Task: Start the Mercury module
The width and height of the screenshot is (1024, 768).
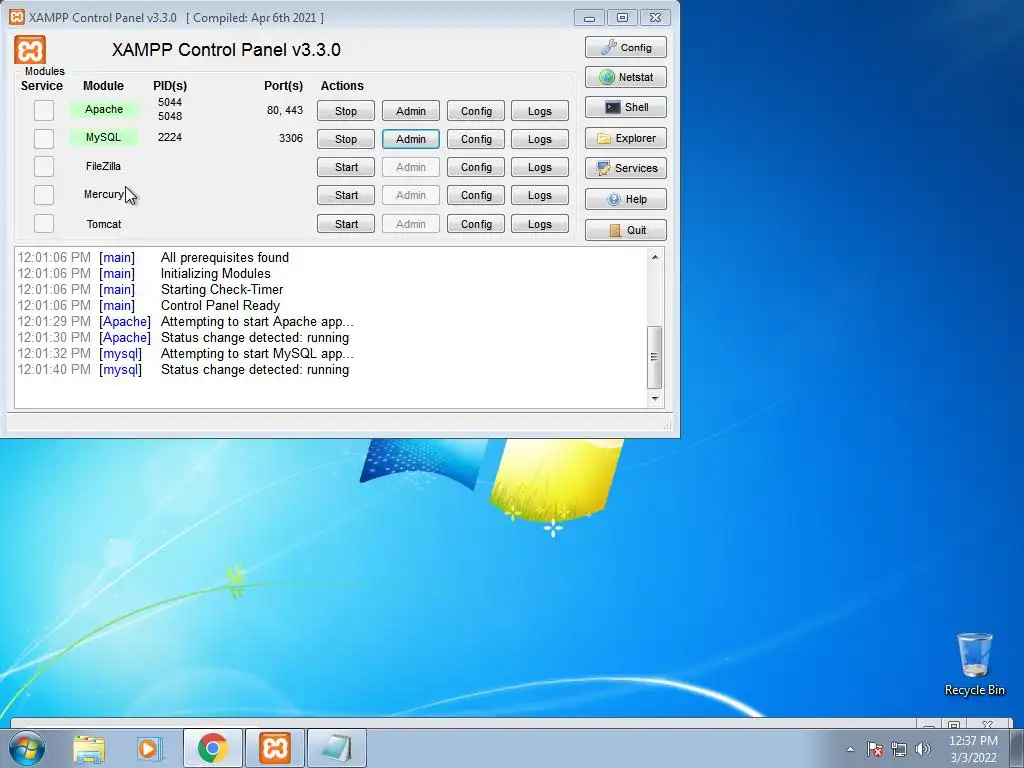Action: click(346, 195)
